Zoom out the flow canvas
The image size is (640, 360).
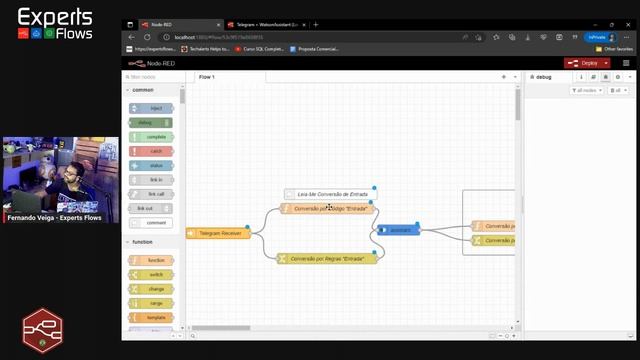pyautogui.click(x=500, y=336)
